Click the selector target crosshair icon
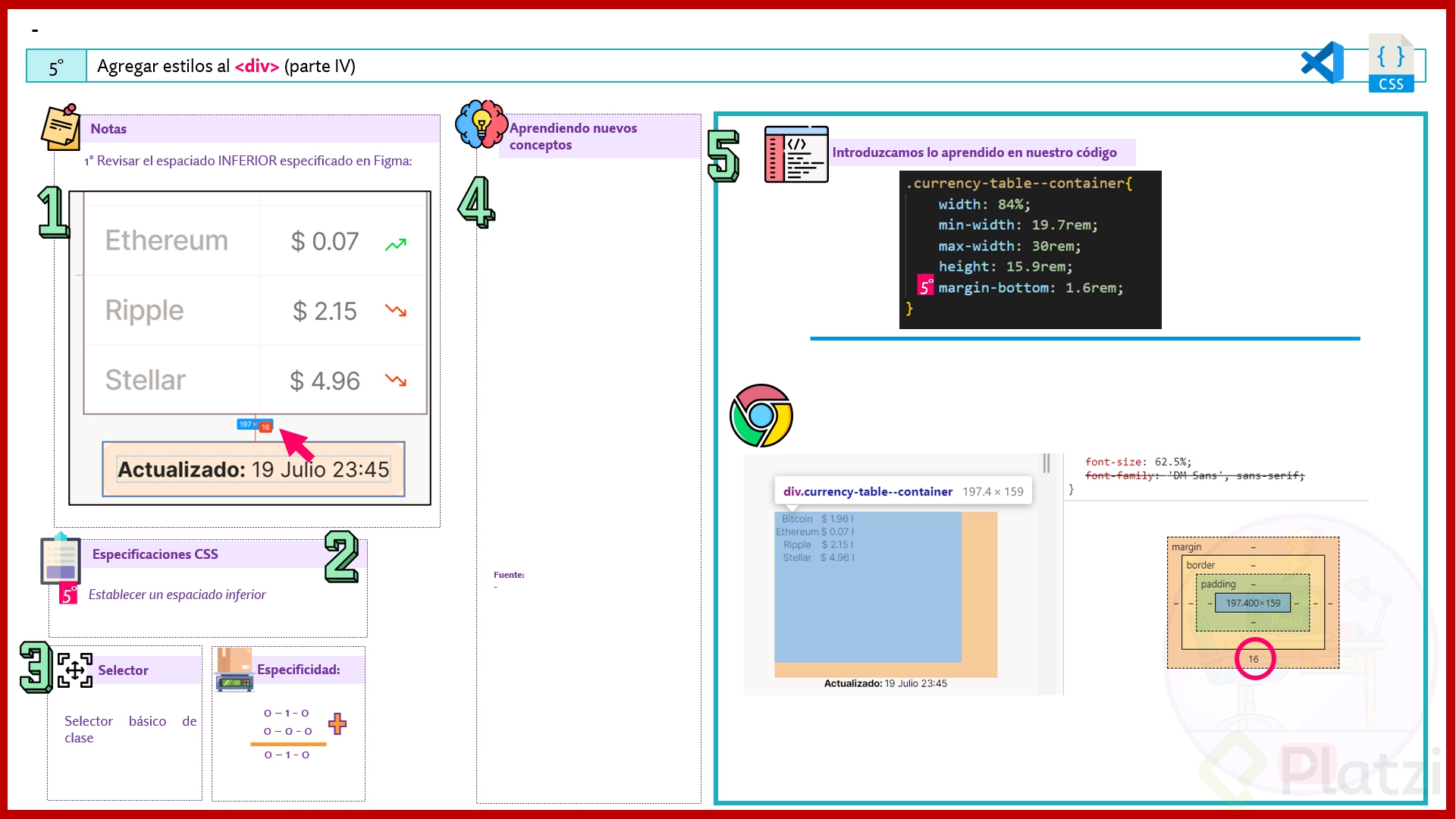This screenshot has width=1456, height=819. tap(75, 670)
